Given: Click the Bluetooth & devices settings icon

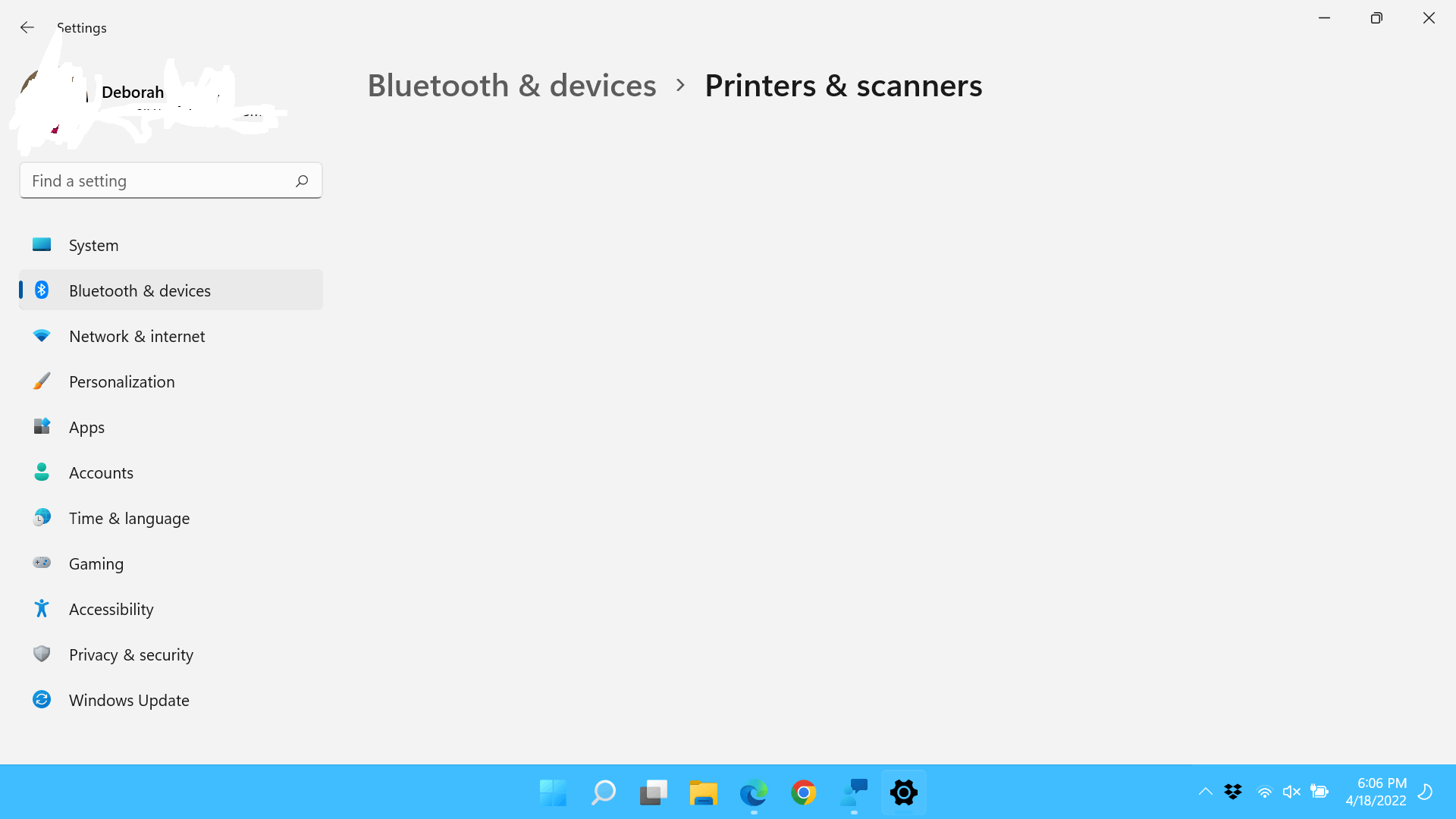Looking at the screenshot, I should pyautogui.click(x=41, y=289).
